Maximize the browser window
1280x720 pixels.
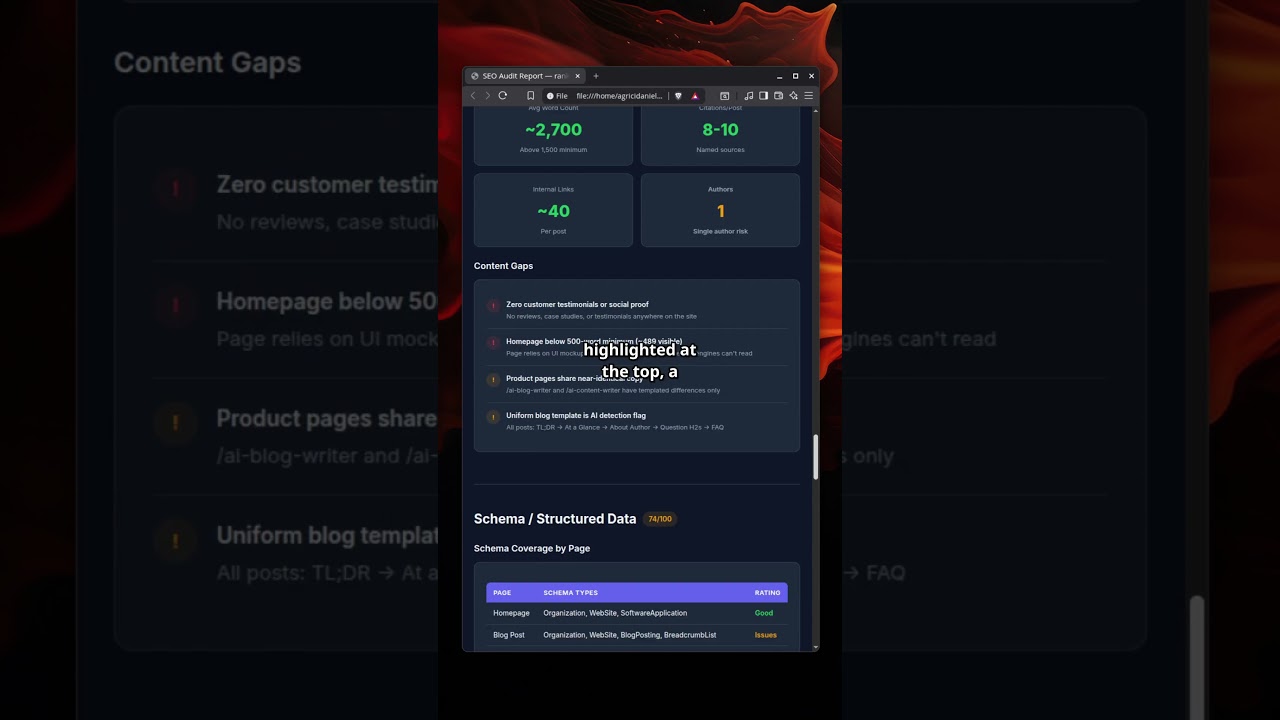coord(796,76)
